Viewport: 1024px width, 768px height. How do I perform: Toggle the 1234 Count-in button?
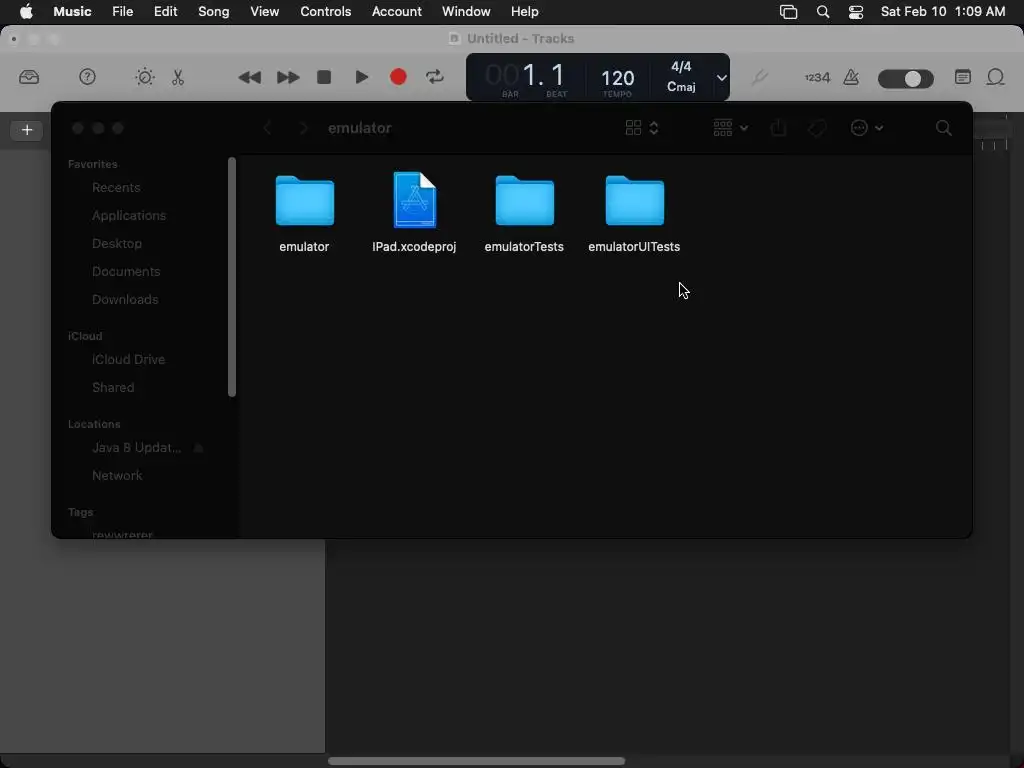pyautogui.click(x=817, y=77)
